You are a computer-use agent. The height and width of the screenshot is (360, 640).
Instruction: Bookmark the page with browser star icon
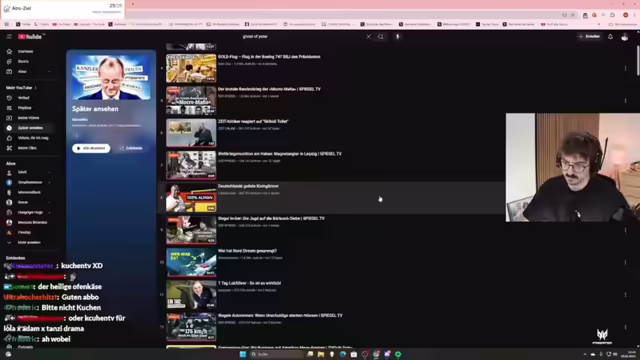(572, 15)
